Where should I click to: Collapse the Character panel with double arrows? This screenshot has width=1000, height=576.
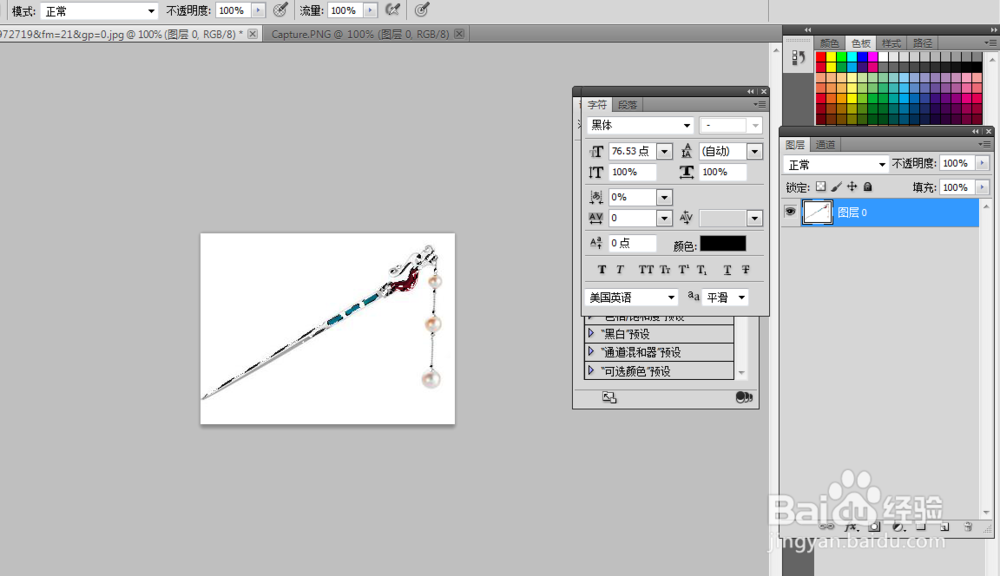point(751,91)
